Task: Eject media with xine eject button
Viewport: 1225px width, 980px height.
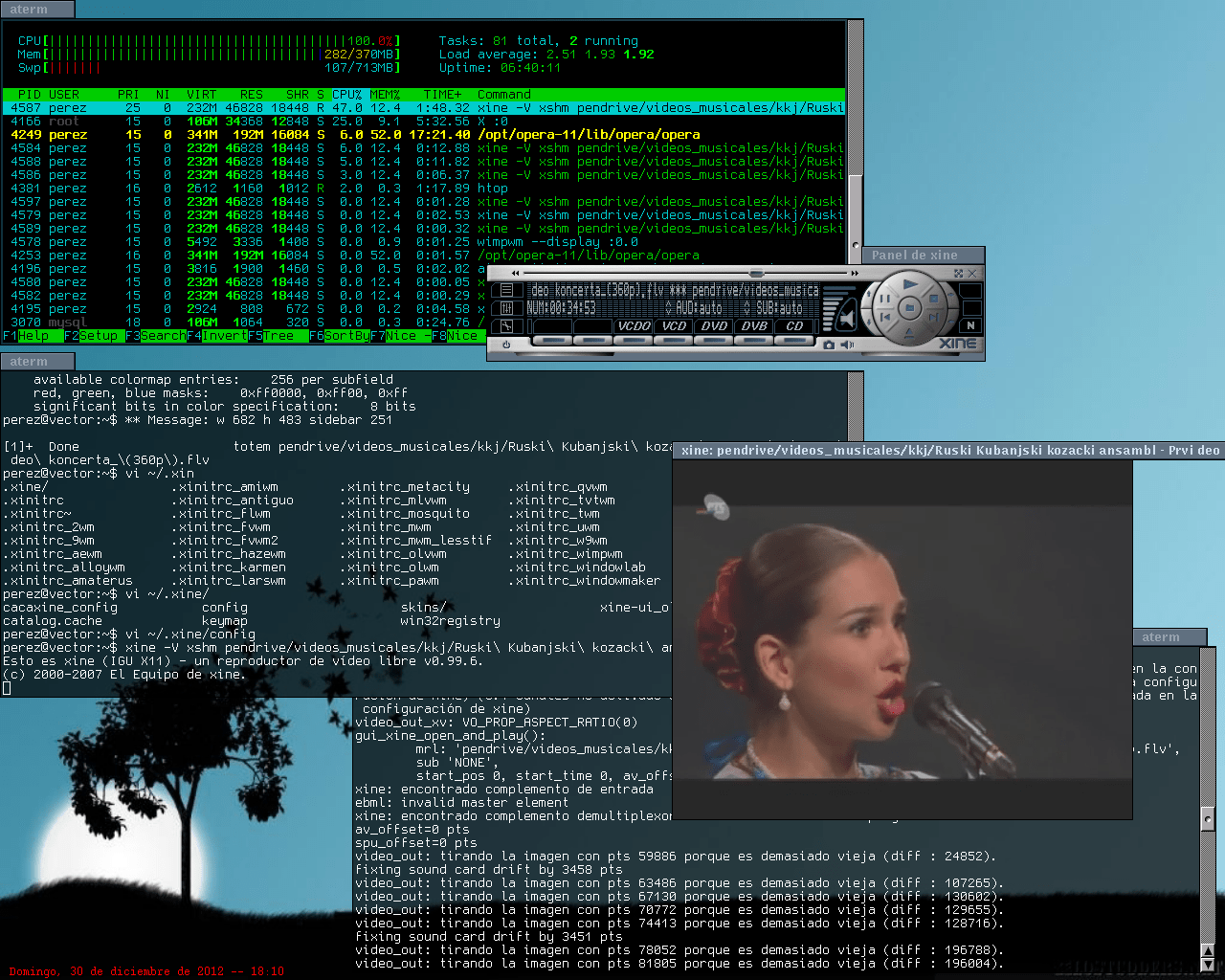Action: tap(910, 334)
